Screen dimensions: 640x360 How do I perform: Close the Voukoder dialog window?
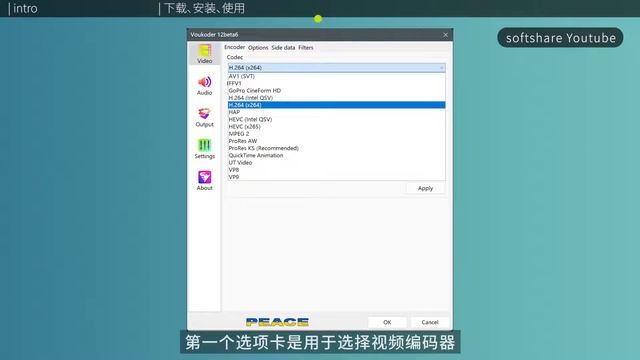[x=445, y=35]
